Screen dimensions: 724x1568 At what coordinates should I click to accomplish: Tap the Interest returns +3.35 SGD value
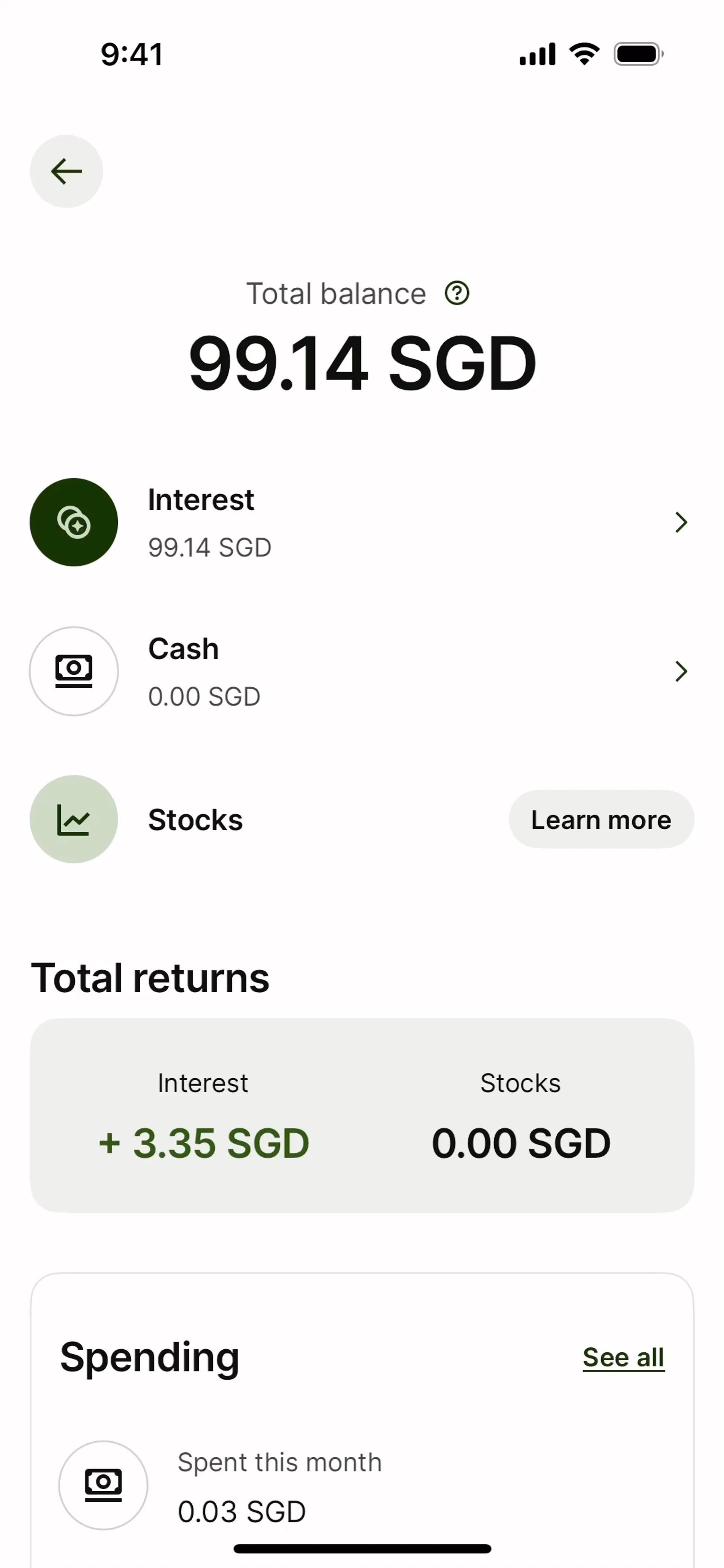pos(204,1142)
